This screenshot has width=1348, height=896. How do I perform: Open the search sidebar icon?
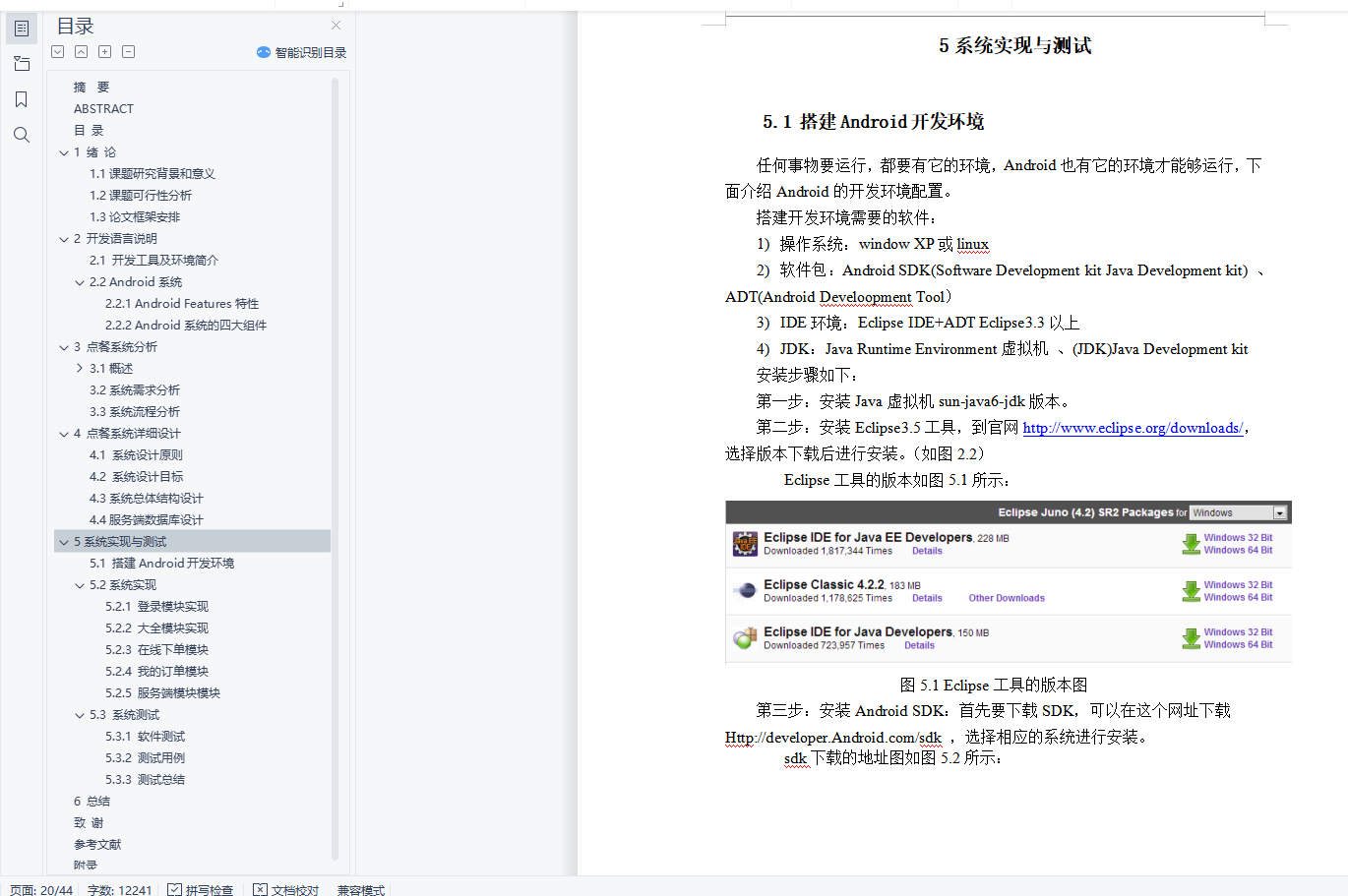click(22, 135)
